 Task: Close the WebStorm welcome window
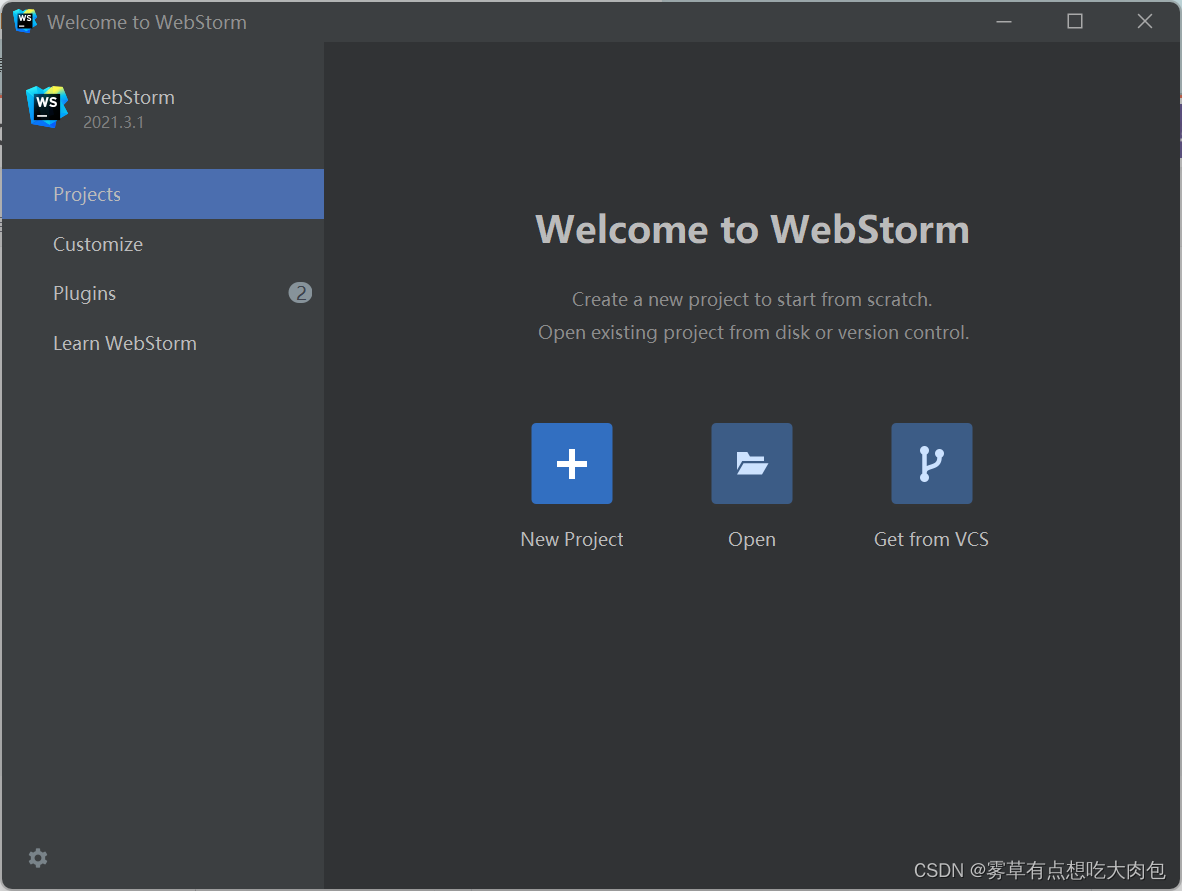point(1144,22)
